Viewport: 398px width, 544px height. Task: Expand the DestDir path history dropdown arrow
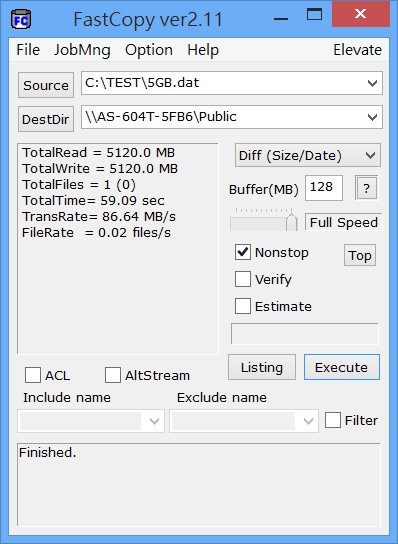point(372,117)
